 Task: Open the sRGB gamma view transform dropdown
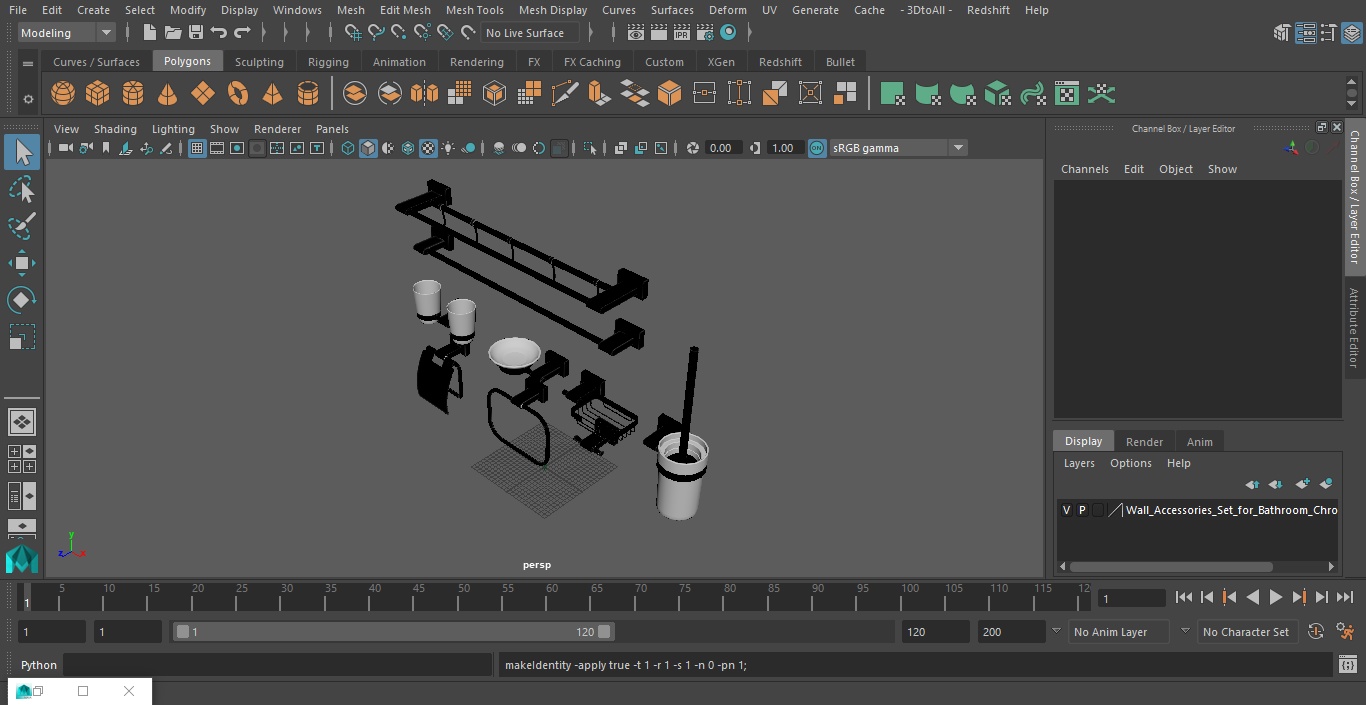tap(898, 148)
